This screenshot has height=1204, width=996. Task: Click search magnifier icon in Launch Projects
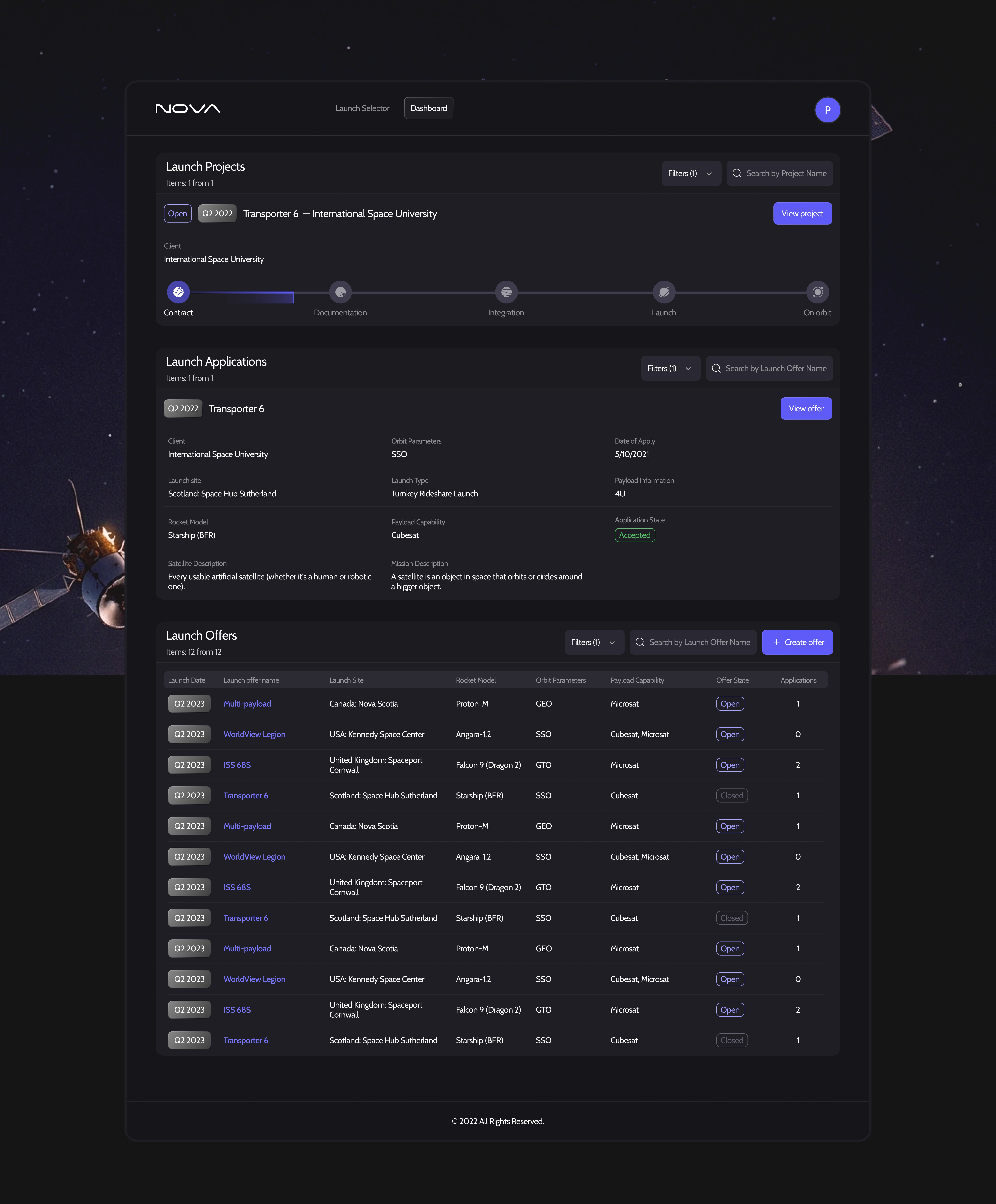point(737,173)
